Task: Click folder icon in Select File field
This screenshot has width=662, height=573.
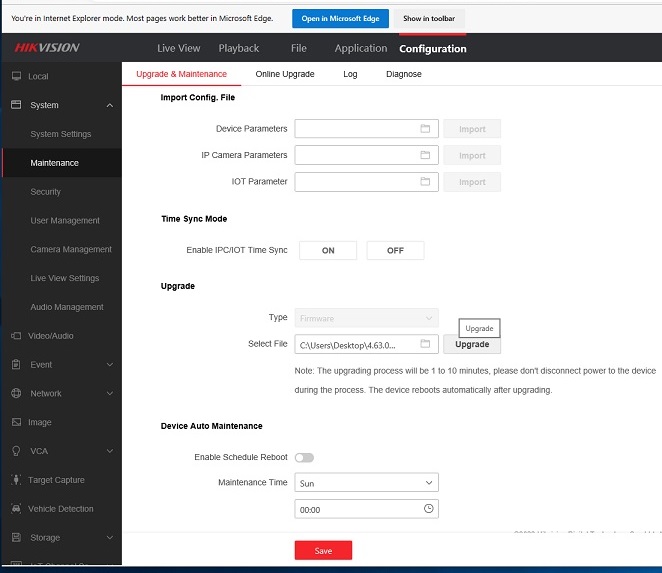Action: tap(425, 344)
